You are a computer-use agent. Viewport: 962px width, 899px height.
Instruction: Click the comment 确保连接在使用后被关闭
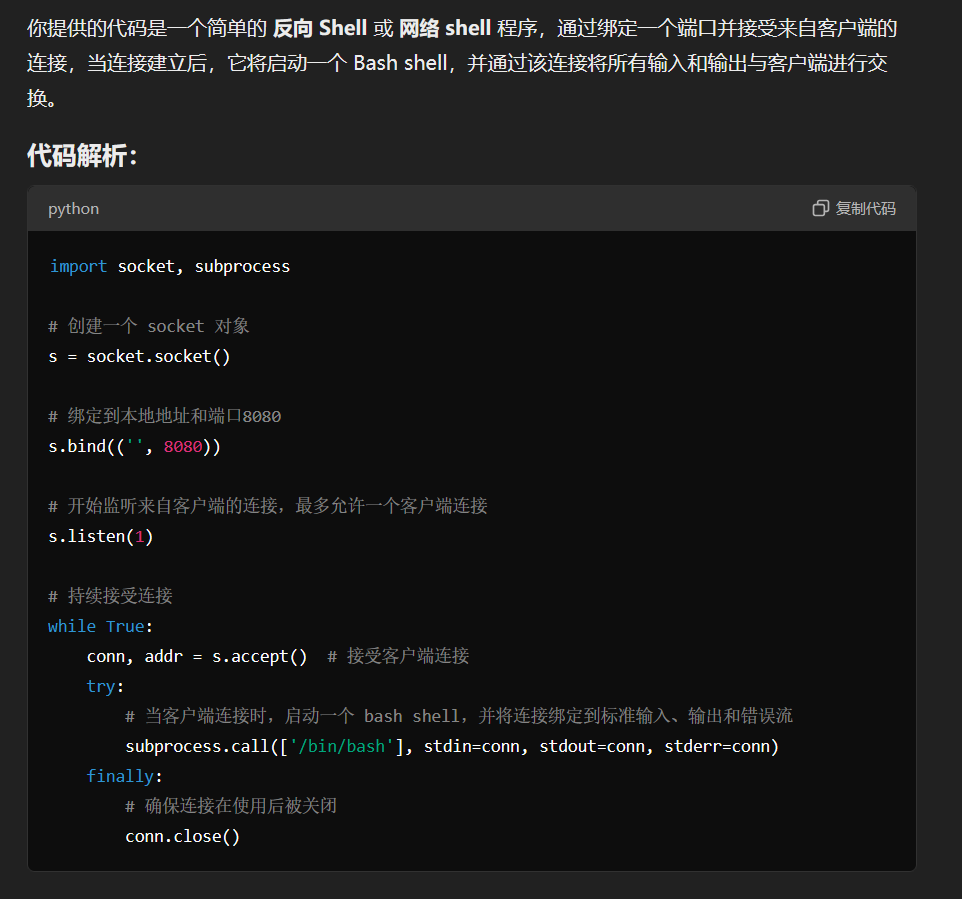pyautogui.click(x=231, y=806)
